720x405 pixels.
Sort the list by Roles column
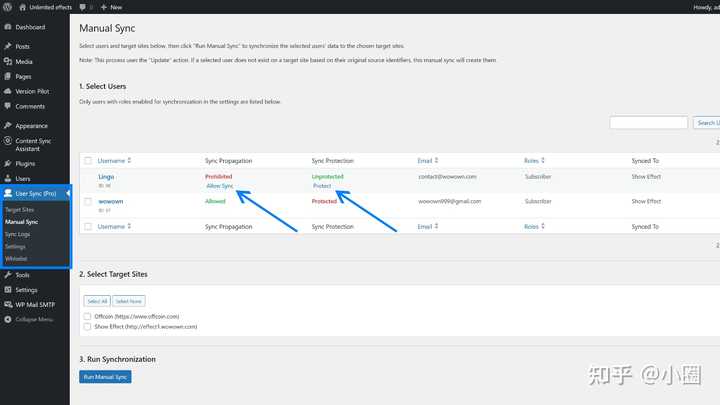click(534, 160)
